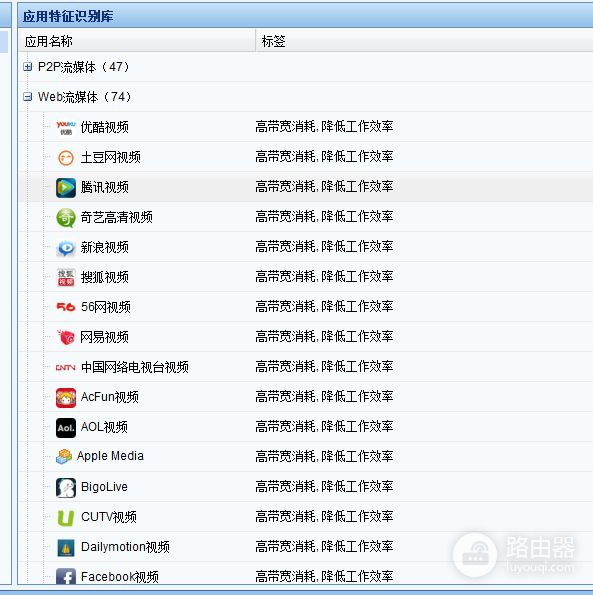Expand the P2P流媒体 category
Viewport: 593px width, 595px height.
tap(27, 67)
